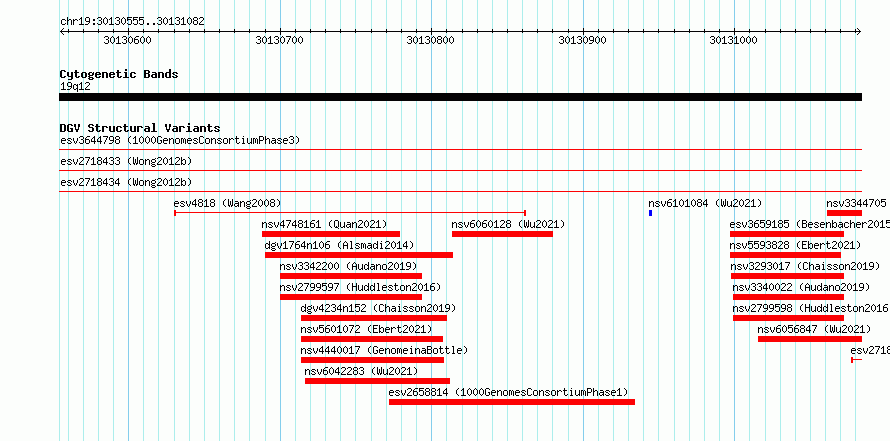Select the esv2718434 (Wong2012b) label
Image resolution: width=890 pixels, height=441 pixels.
tap(126, 182)
